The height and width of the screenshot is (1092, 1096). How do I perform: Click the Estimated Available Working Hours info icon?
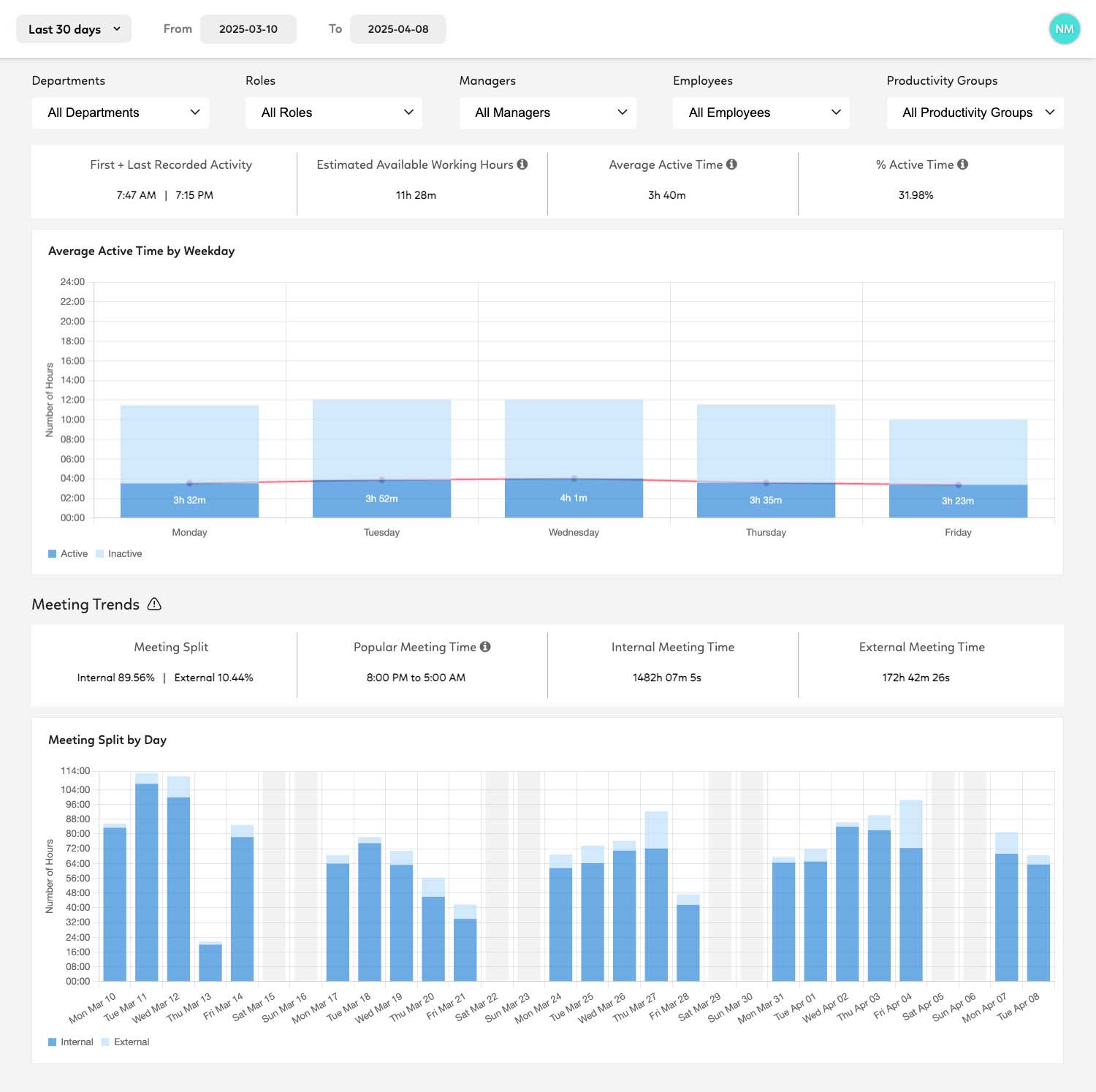tap(523, 164)
